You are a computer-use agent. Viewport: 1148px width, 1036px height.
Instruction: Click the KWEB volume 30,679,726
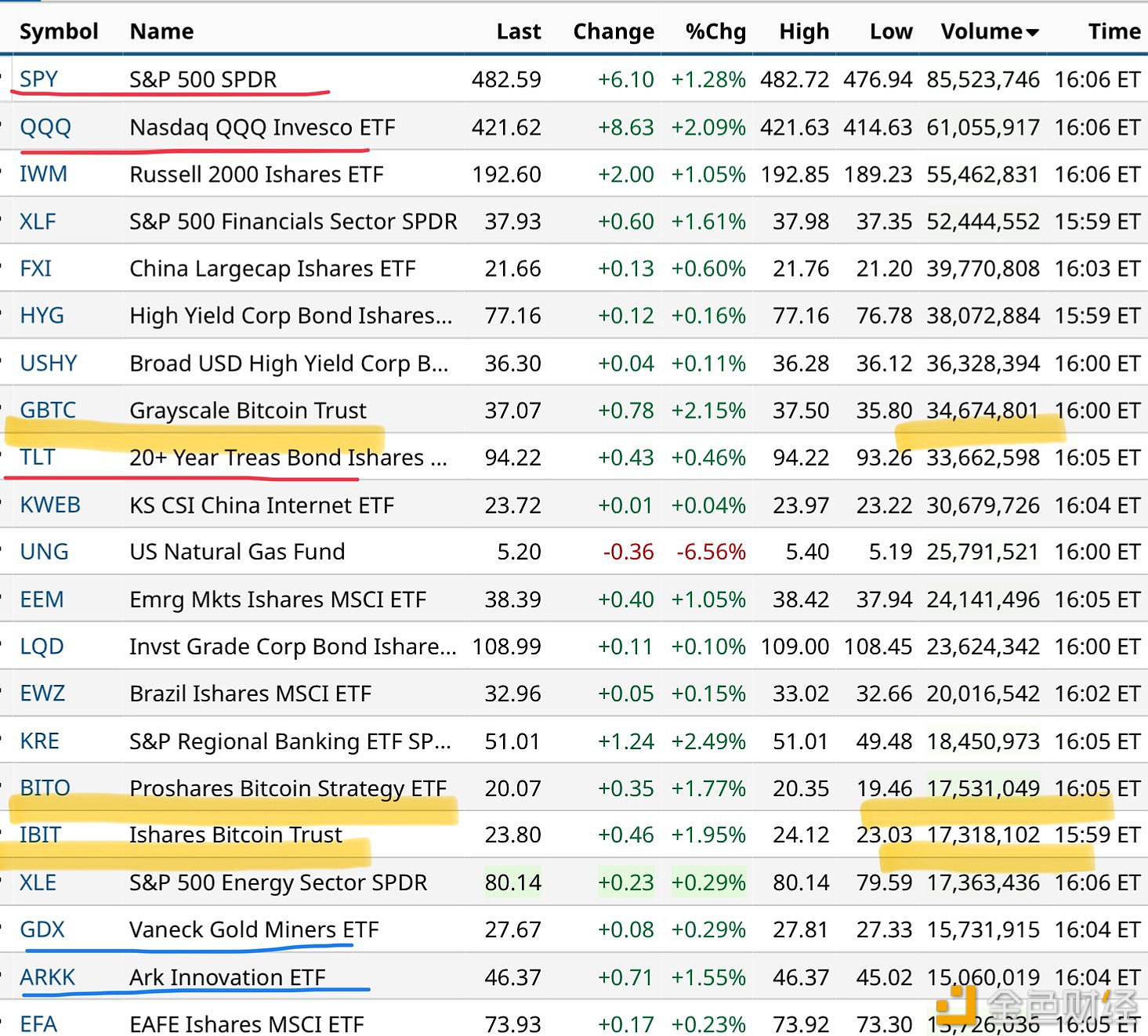(983, 505)
